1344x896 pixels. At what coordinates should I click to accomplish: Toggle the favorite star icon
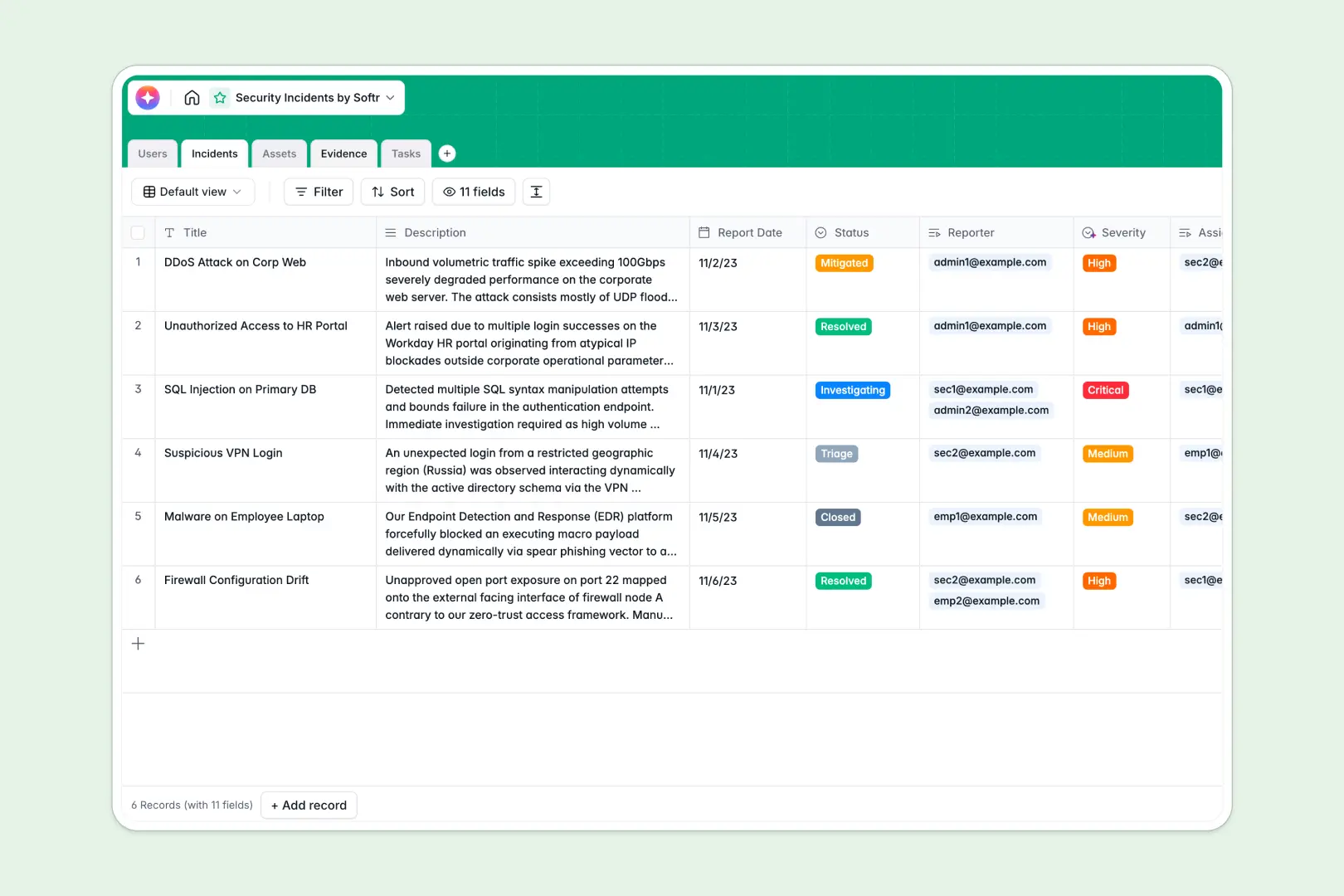click(220, 98)
